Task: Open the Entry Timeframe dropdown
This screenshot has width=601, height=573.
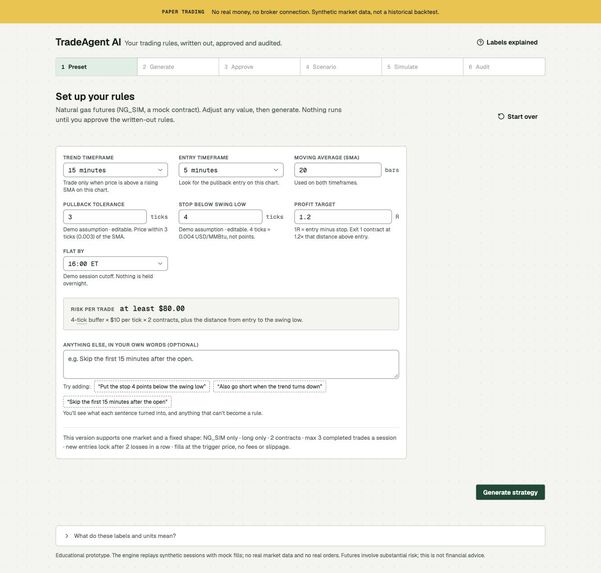Action: point(231,170)
